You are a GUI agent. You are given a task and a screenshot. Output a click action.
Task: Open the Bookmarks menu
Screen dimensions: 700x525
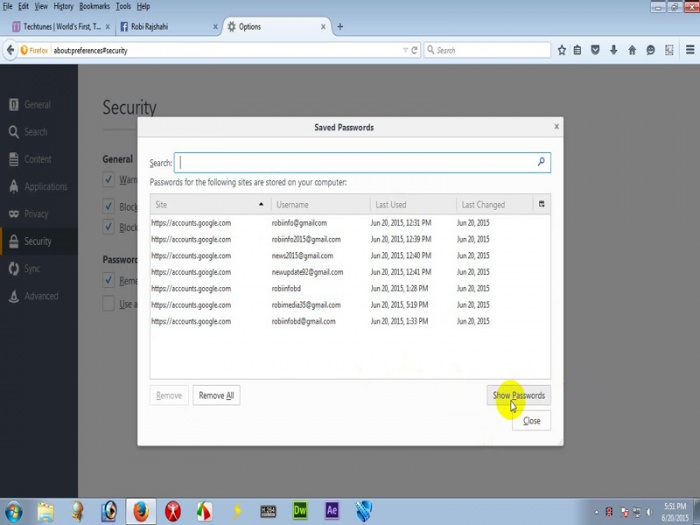pyautogui.click(x=94, y=6)
